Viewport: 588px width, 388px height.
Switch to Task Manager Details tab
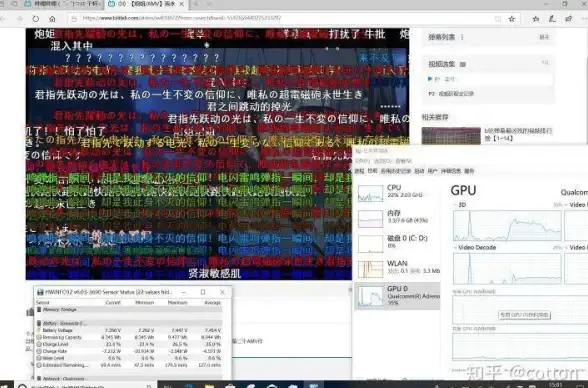click(x=451, y=171)
